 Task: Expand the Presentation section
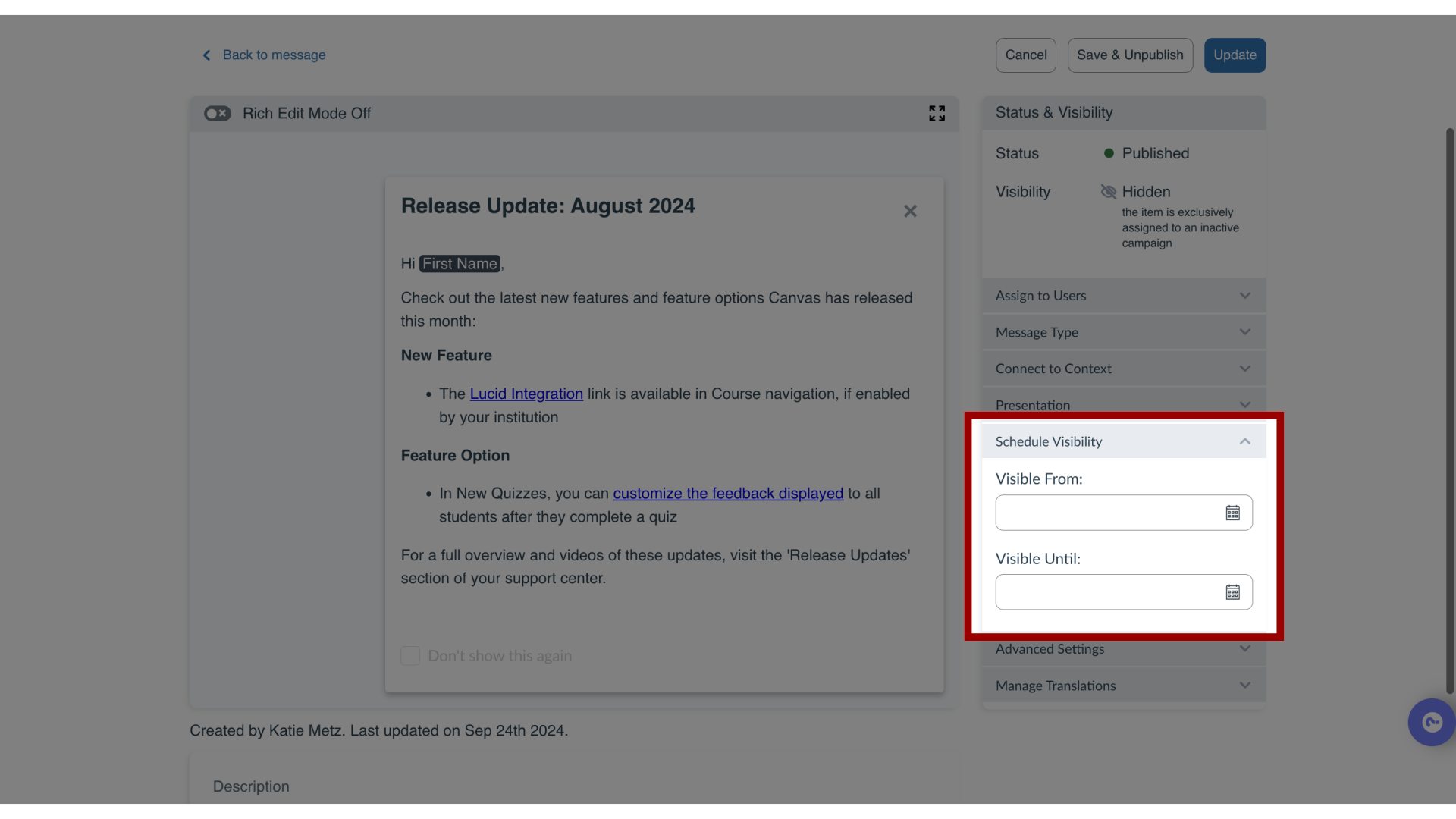[x=1122, y=404]
